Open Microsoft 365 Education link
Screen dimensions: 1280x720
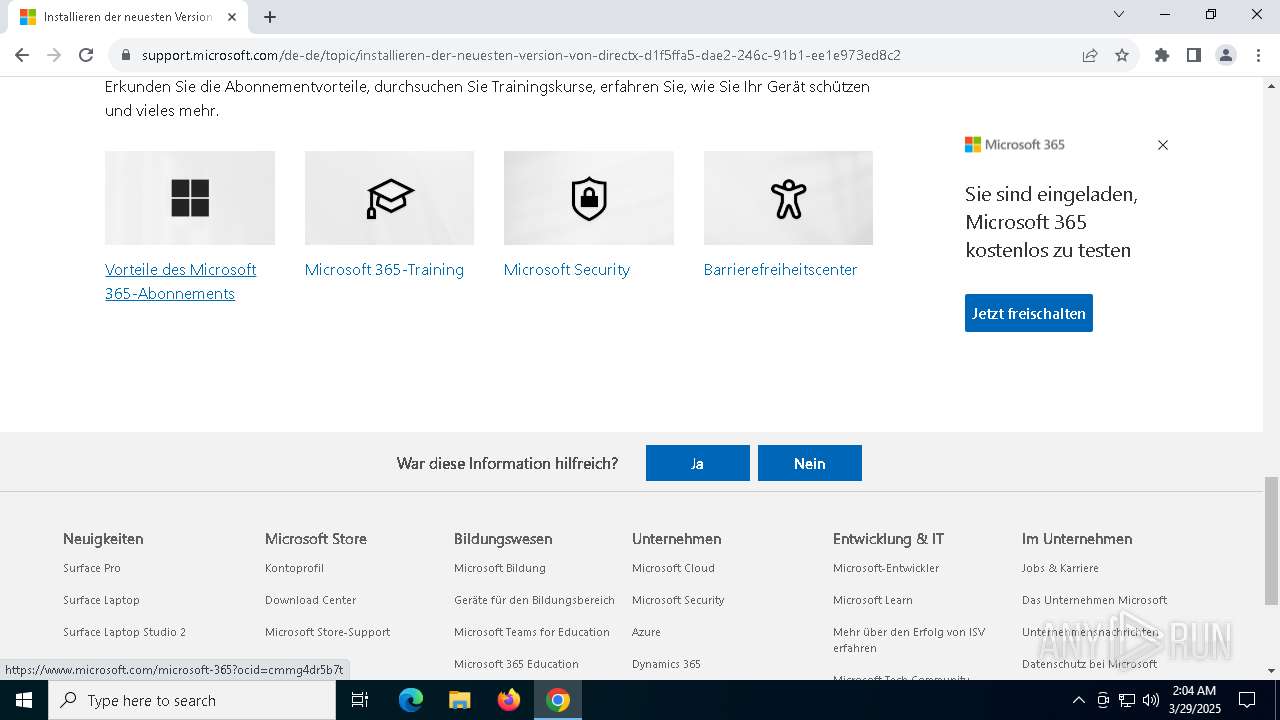516,664
